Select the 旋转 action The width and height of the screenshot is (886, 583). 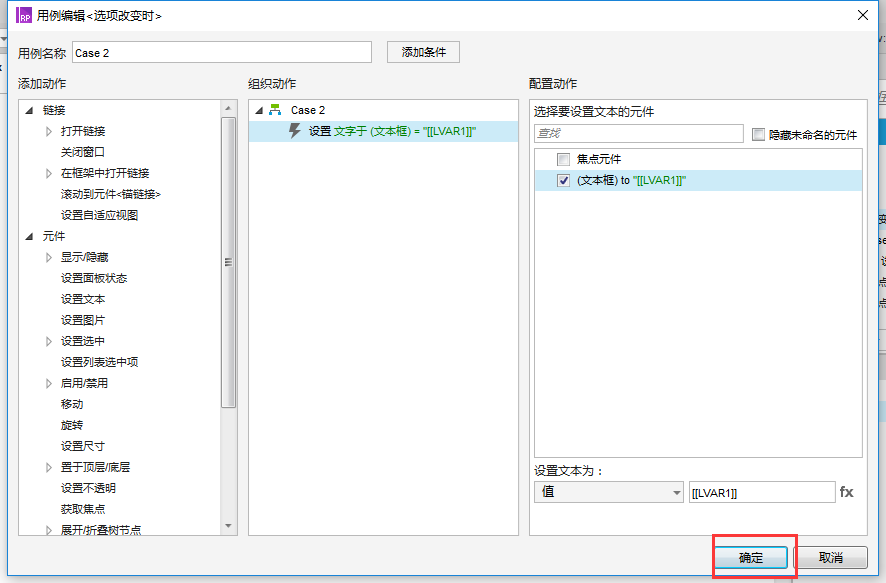(x=72, y=425)
